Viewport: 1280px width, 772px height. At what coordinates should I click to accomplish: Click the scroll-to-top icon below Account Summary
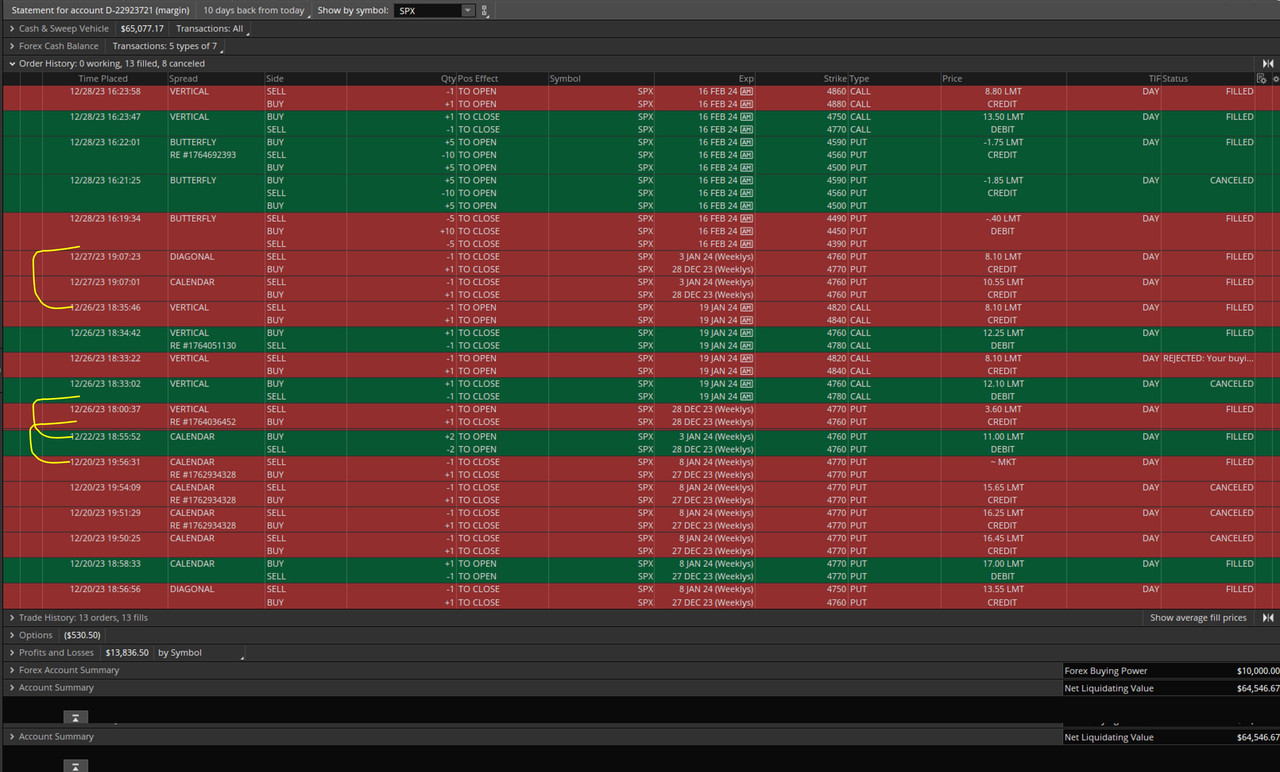pyautogui.click(x=75, y=718)
